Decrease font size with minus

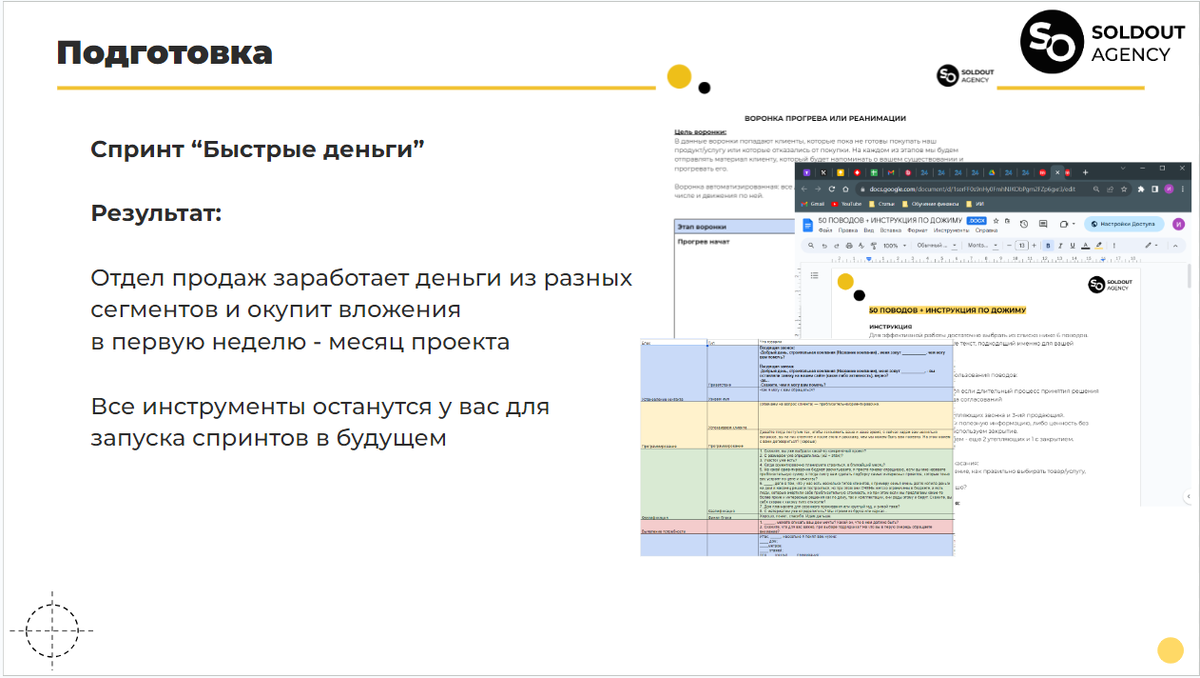coord(1009,245)
